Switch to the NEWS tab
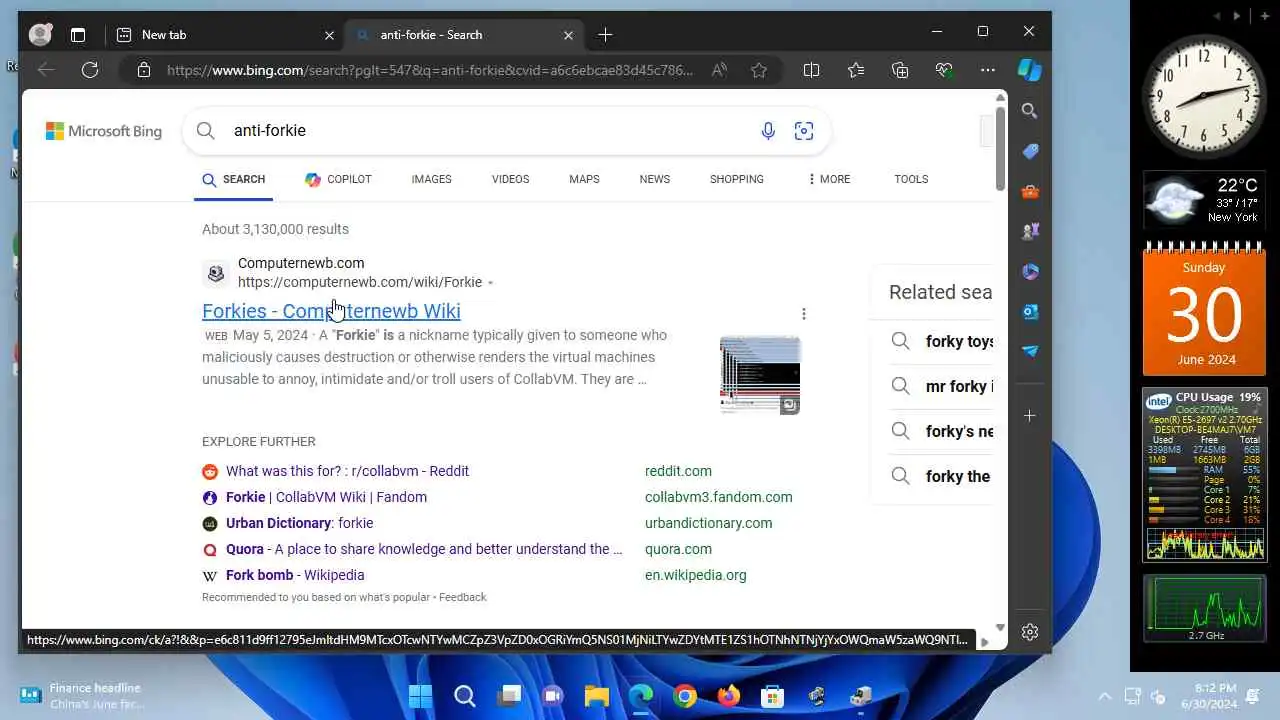Screen dimensions: 1280x720 pos(655,179)
